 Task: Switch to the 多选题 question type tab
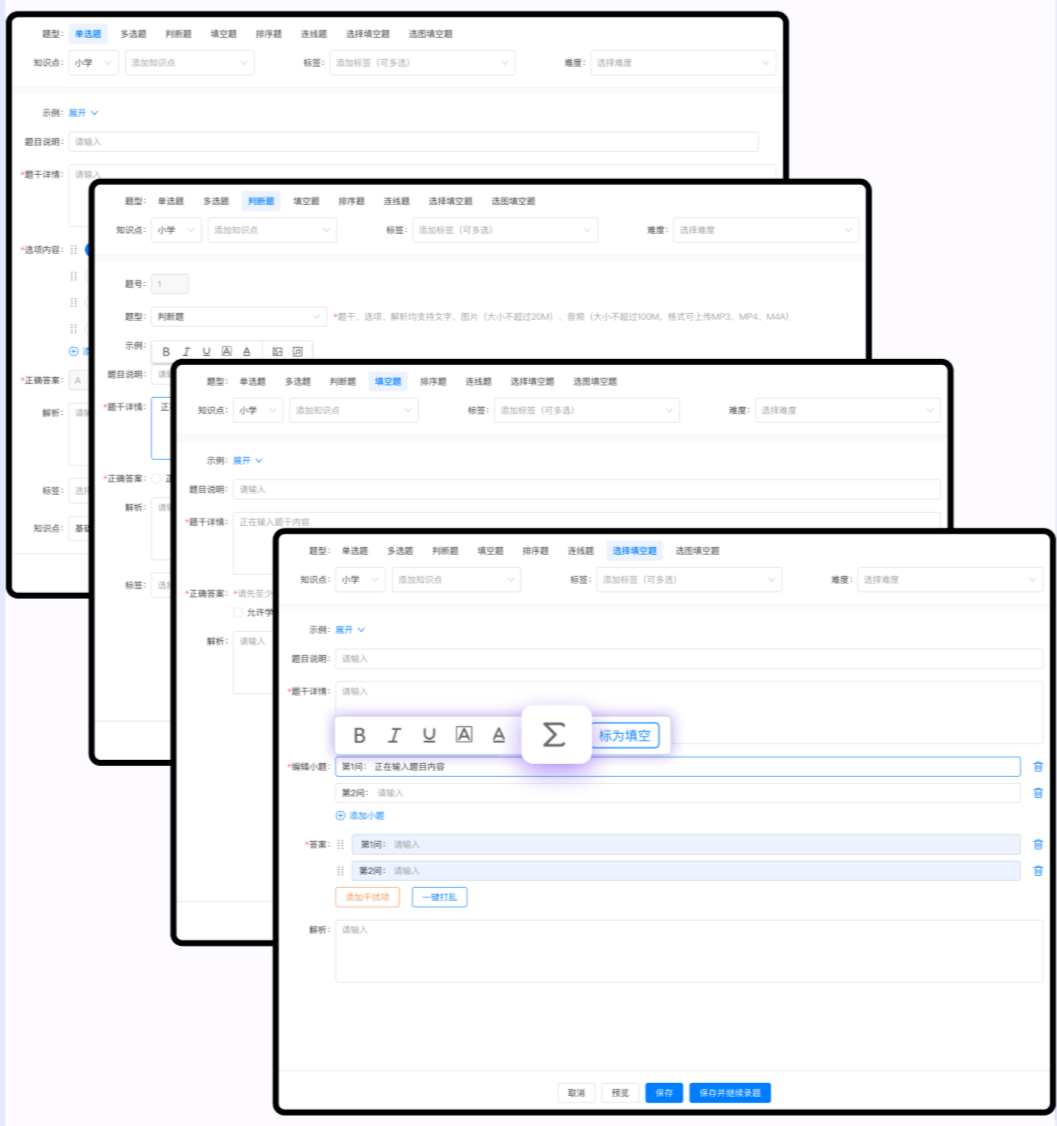399,550
